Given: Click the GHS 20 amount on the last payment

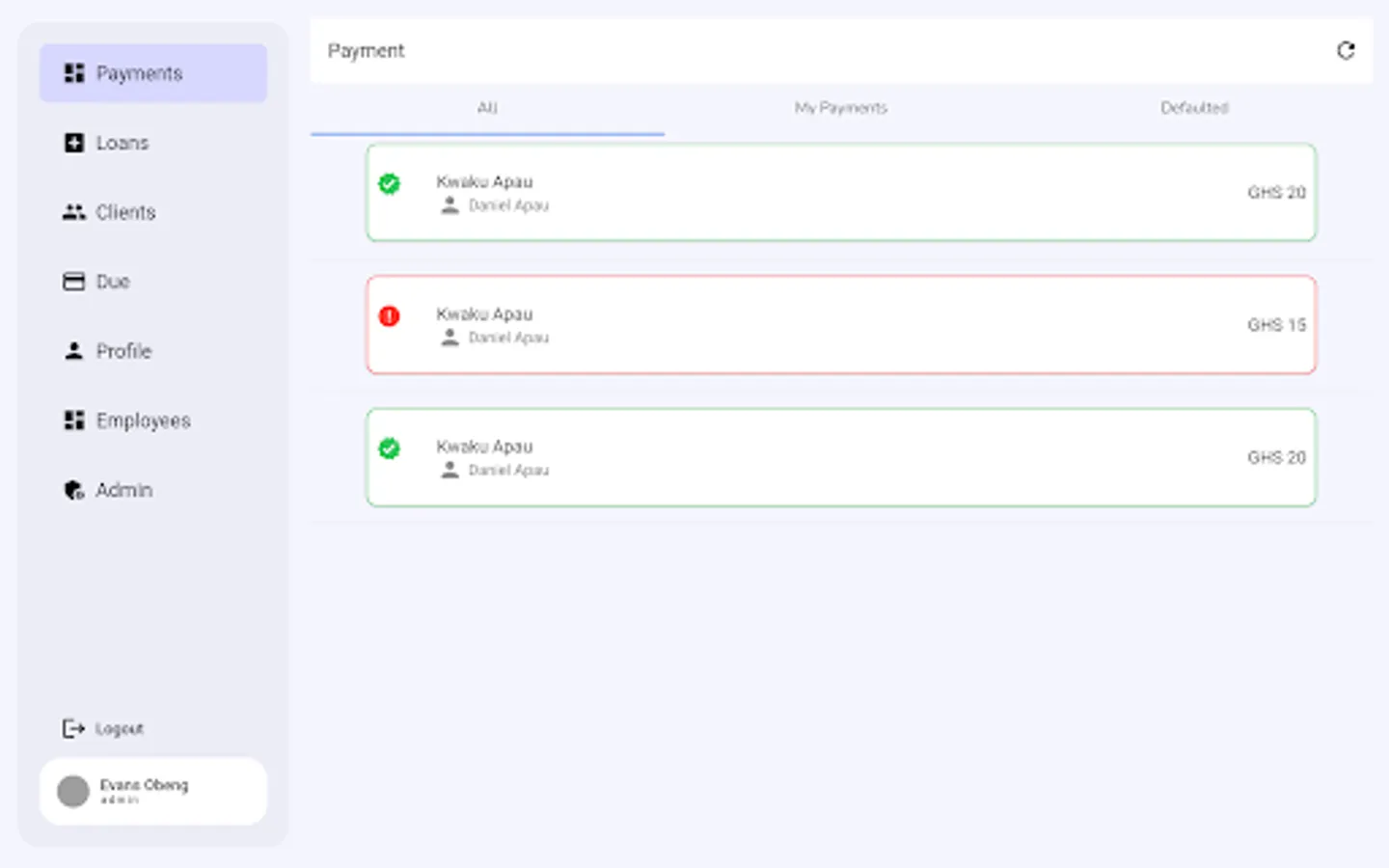Looking at the screenshot, I should coord(1275,457).
